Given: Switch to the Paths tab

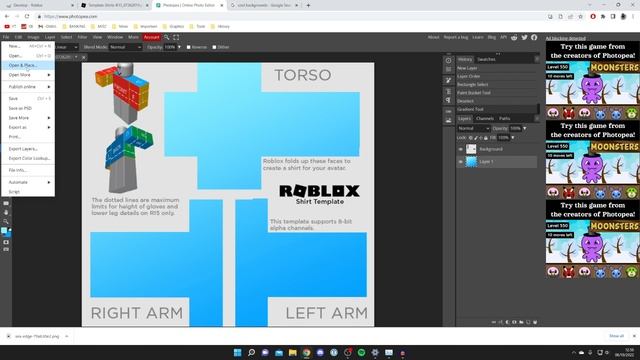Looking at the screenshot, I should click(504, 118).
